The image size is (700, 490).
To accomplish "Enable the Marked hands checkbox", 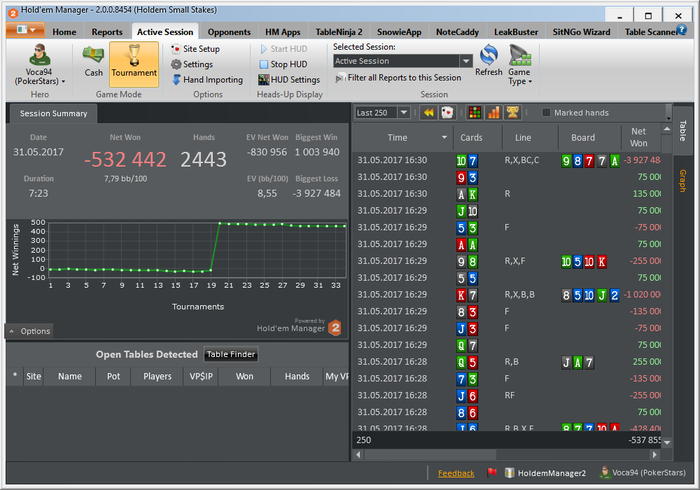I will [x=546, y=113].
